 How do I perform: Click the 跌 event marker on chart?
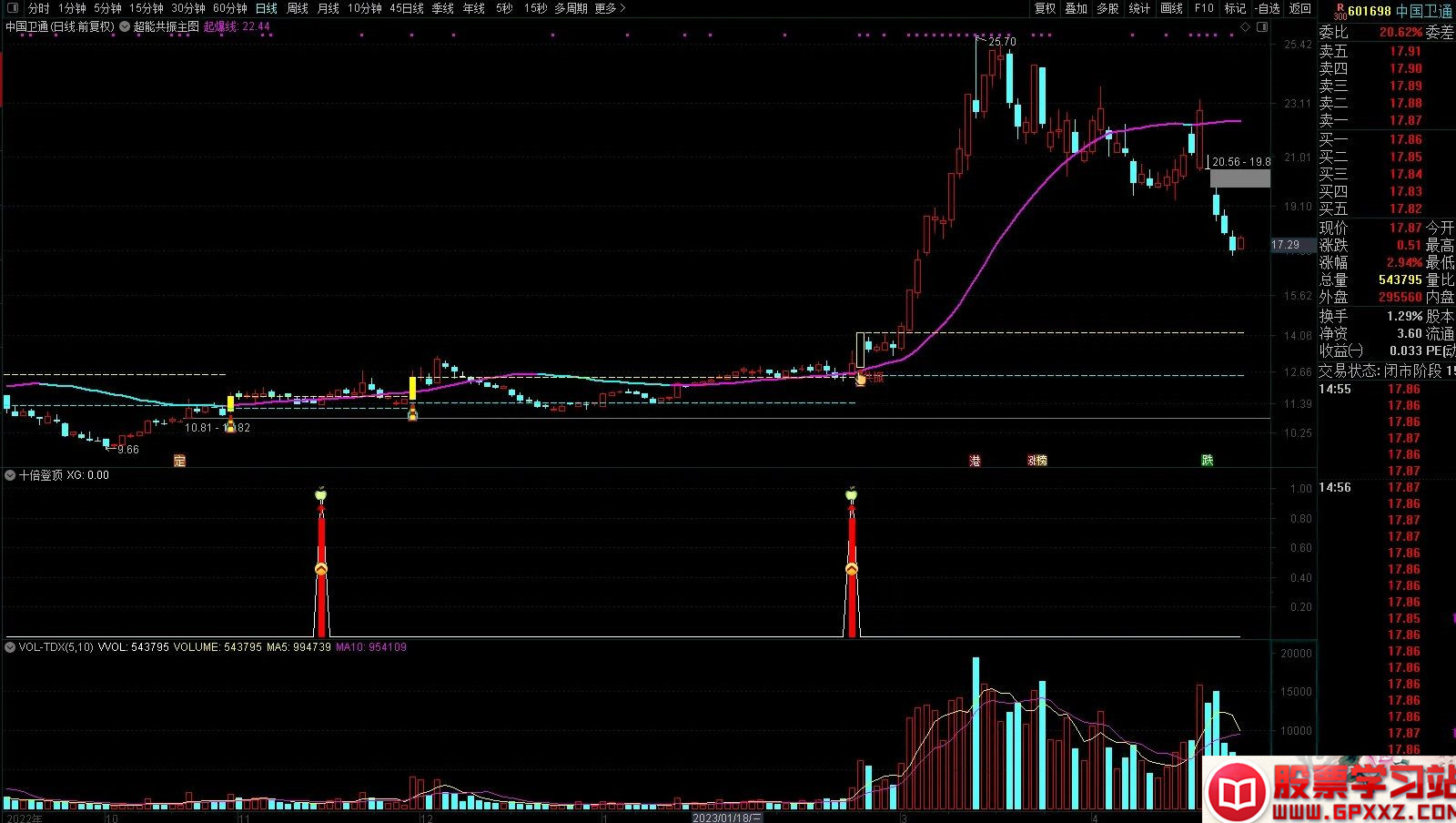(x=1207, y=461)
